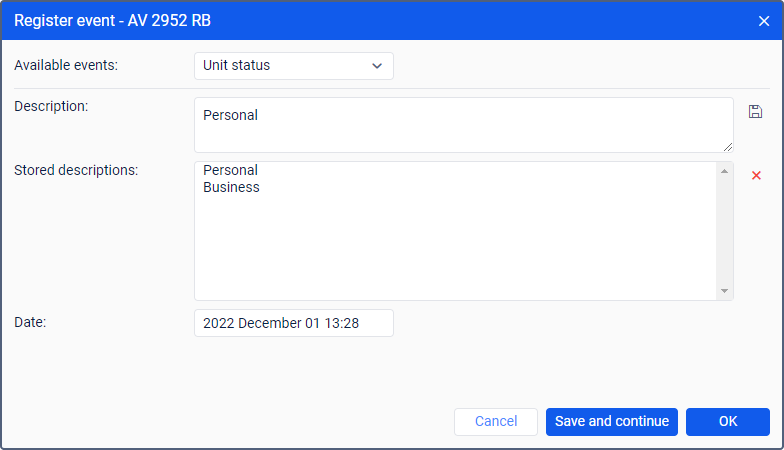Viewport: 784px width, 450px height.
Task: Delete stored description with red X icon
Action: pyautogui.click(x=756, y=175)
